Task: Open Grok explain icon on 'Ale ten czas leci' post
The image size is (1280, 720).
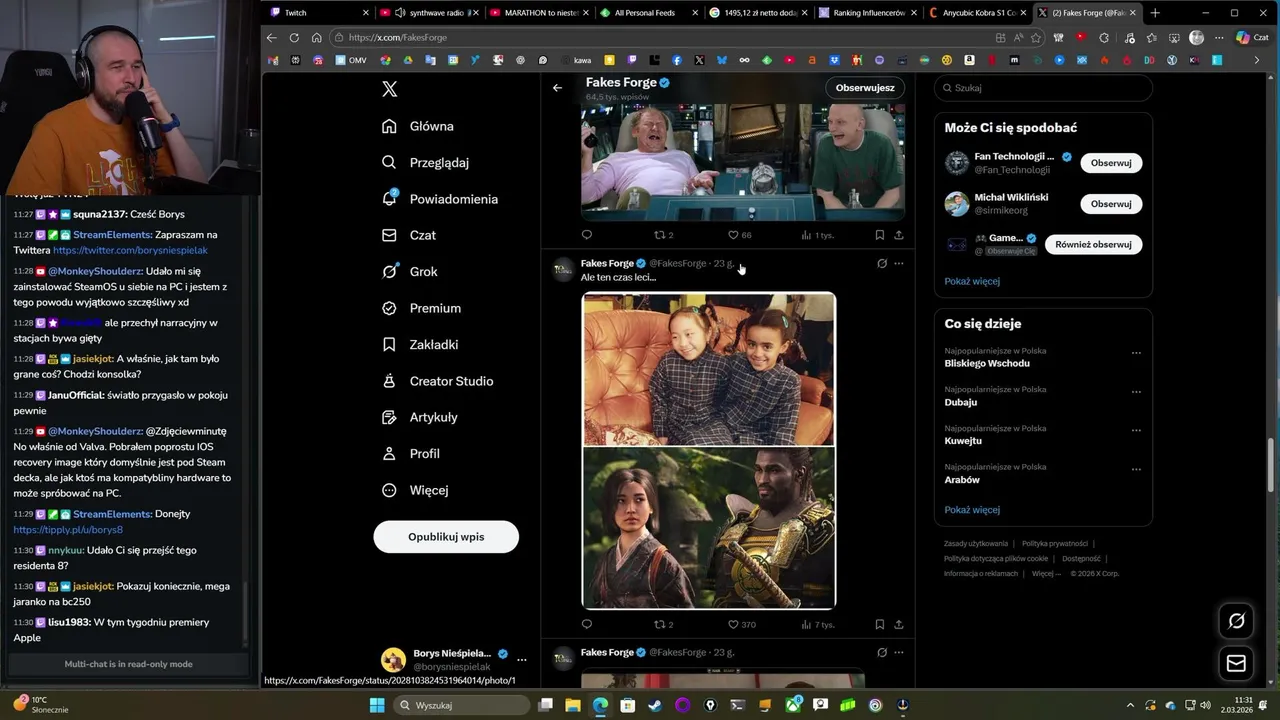Action: (882, 264)
